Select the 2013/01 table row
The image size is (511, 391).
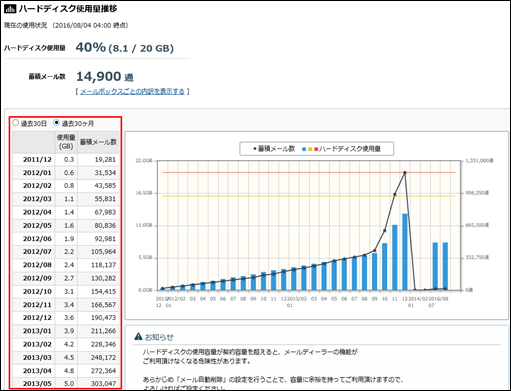66,331
